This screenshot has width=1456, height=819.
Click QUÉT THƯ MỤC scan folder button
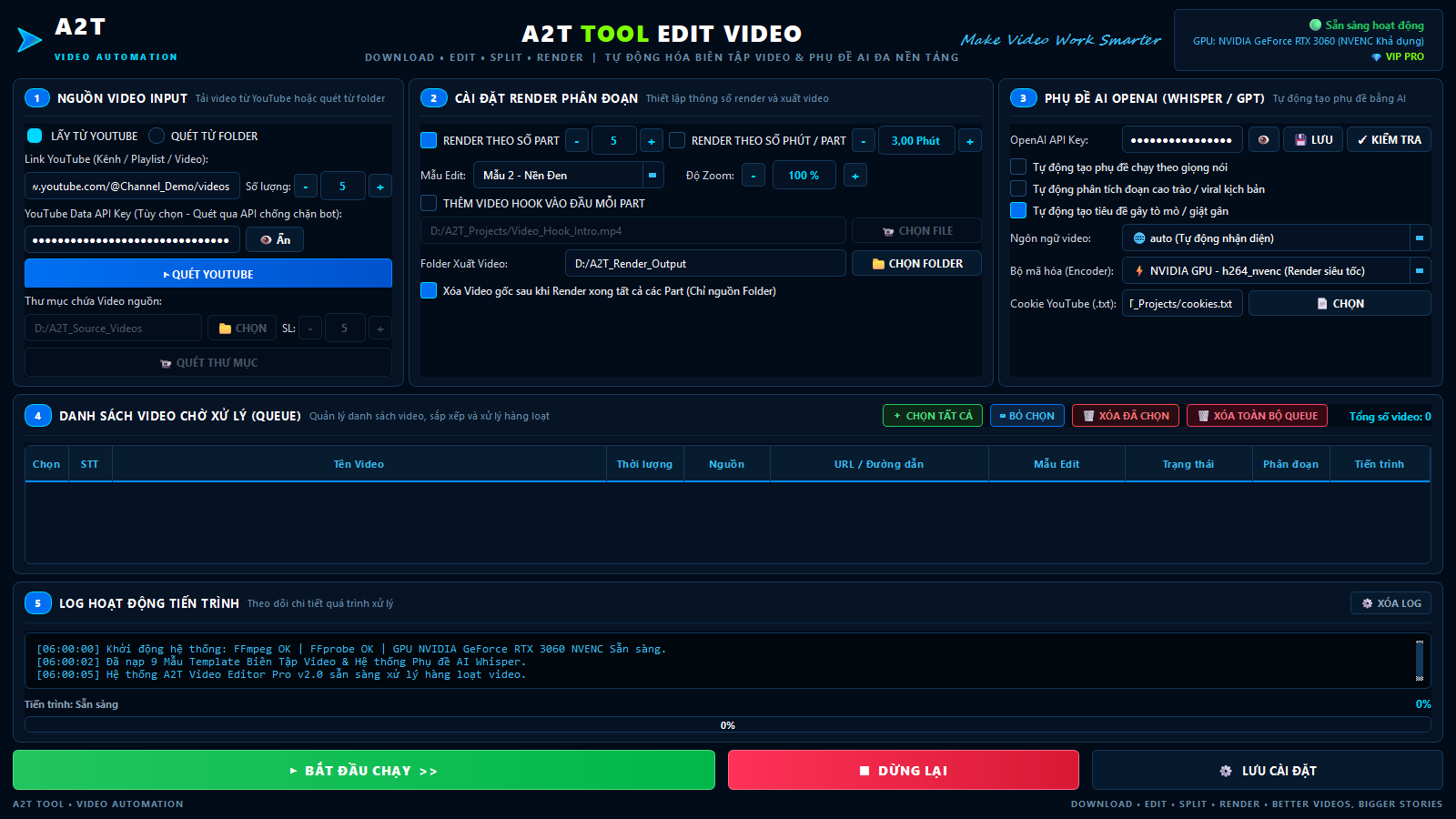coord(208,362)
